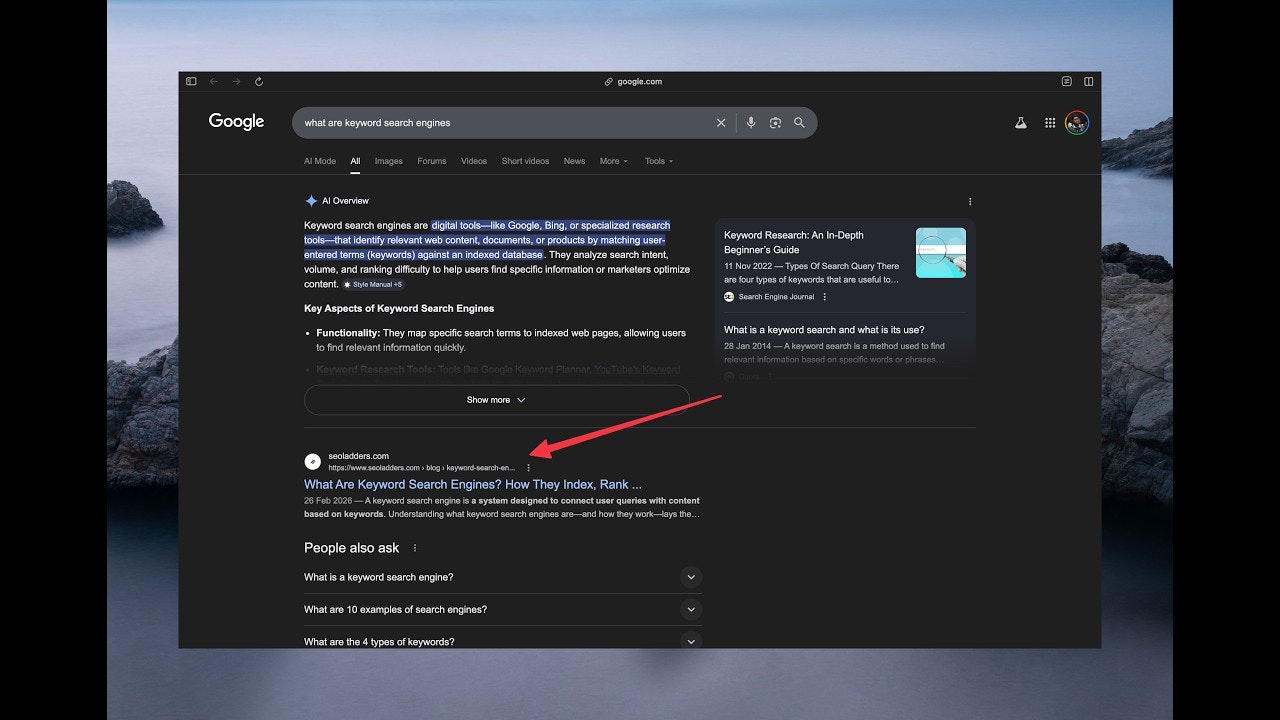Open People also ask options menu
Viewport: 1280px width, 720px height.
point(415,548)
